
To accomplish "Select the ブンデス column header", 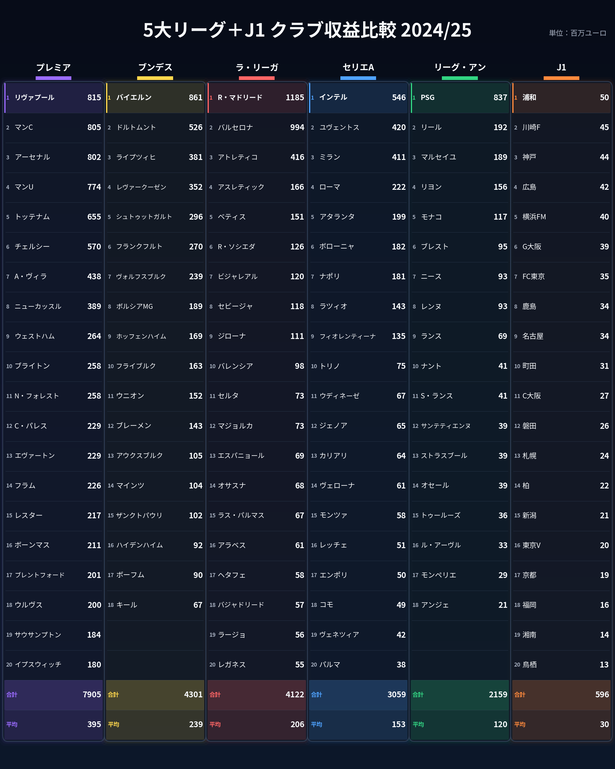I will point(155,67).
